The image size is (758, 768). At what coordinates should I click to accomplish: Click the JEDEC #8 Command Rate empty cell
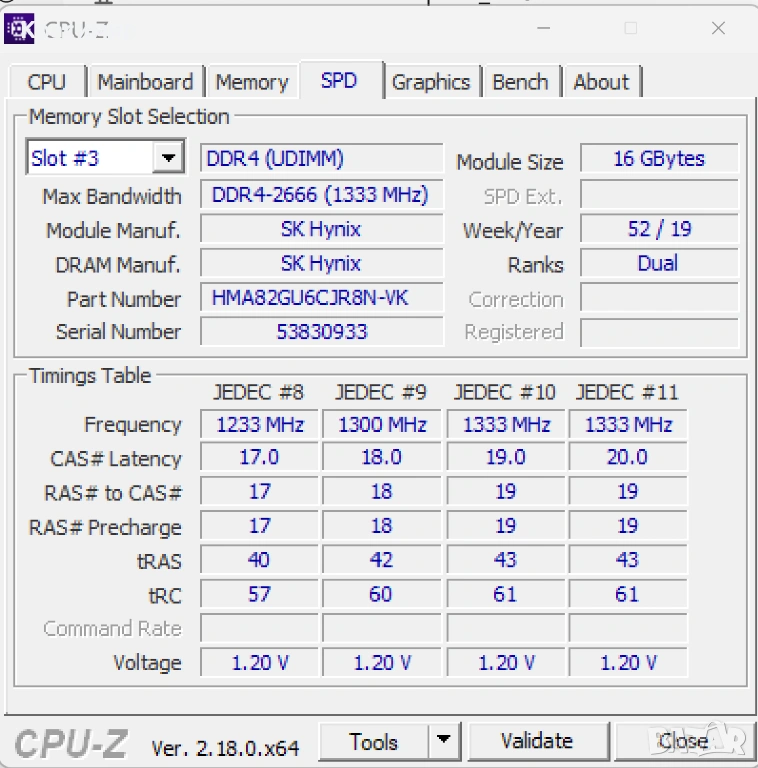260,628
